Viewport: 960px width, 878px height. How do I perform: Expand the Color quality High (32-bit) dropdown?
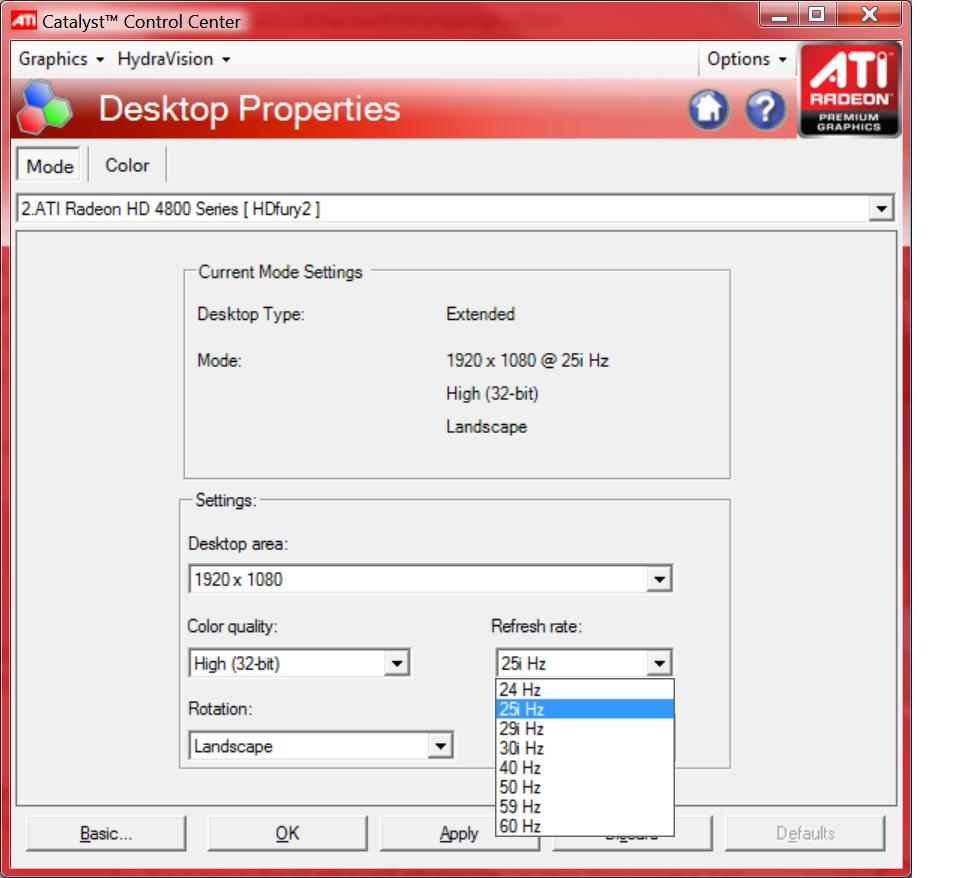point(396,663)
